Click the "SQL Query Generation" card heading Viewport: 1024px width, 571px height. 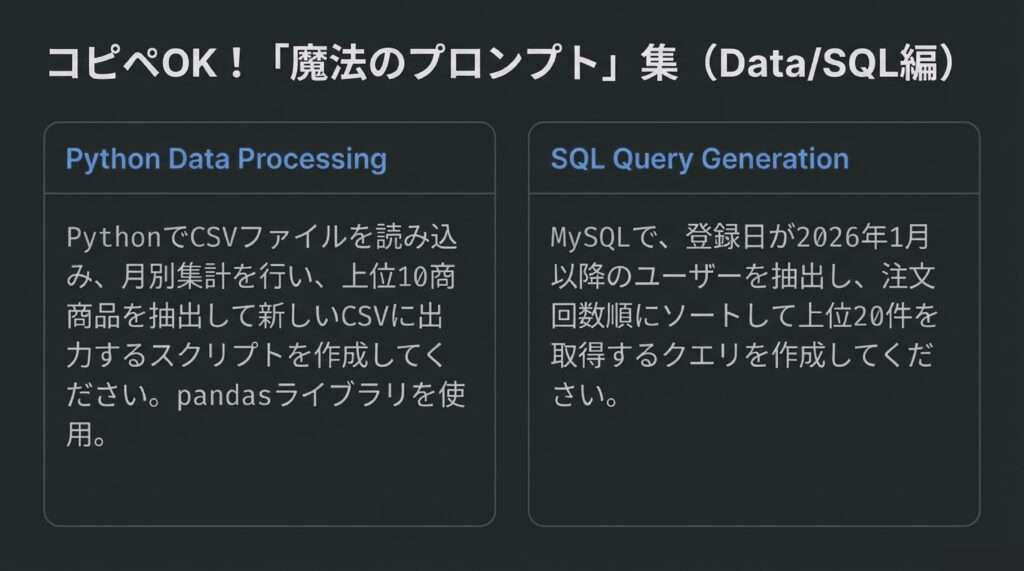click(699, 159)
